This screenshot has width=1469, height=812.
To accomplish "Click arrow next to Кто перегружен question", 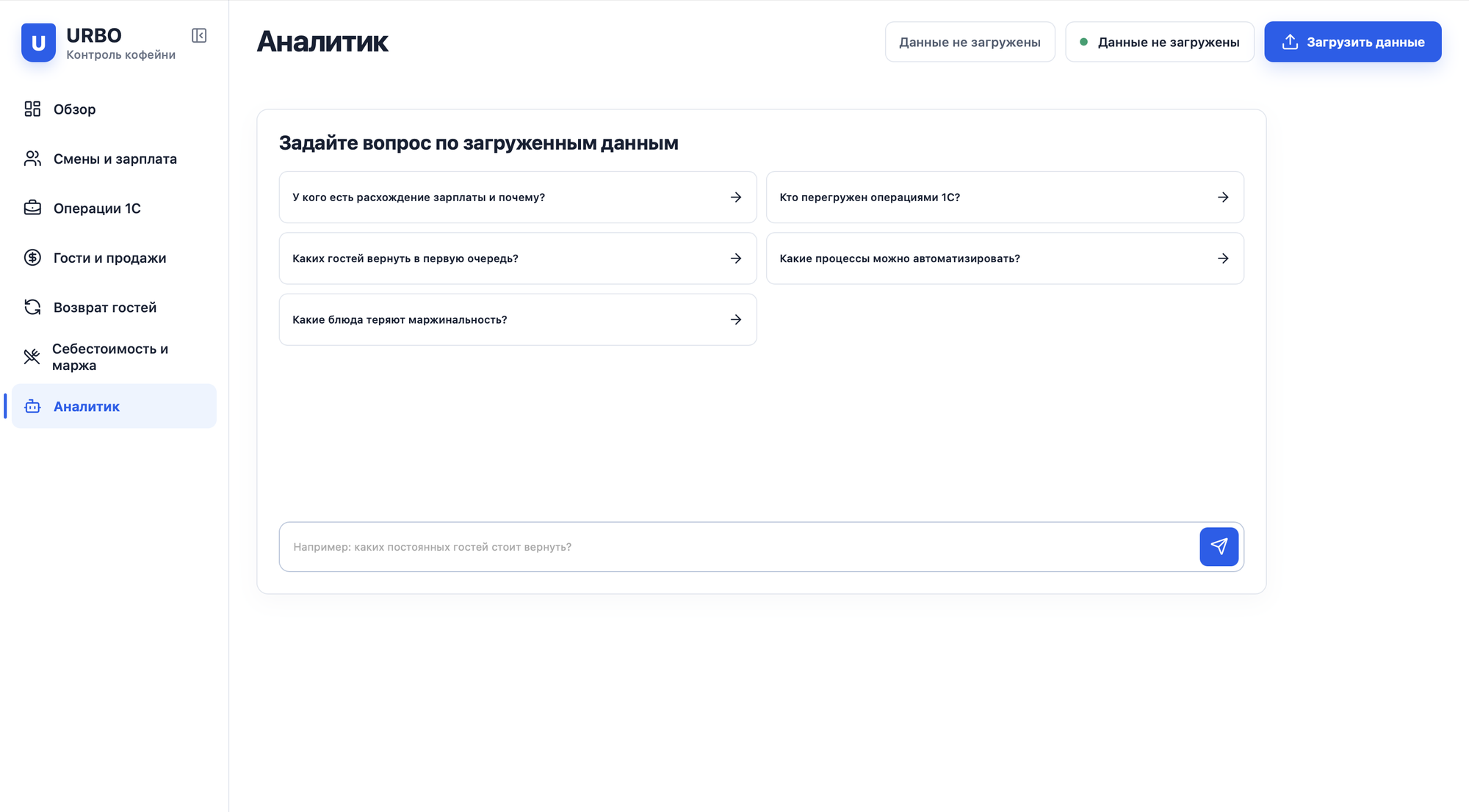I will 1223,197.
